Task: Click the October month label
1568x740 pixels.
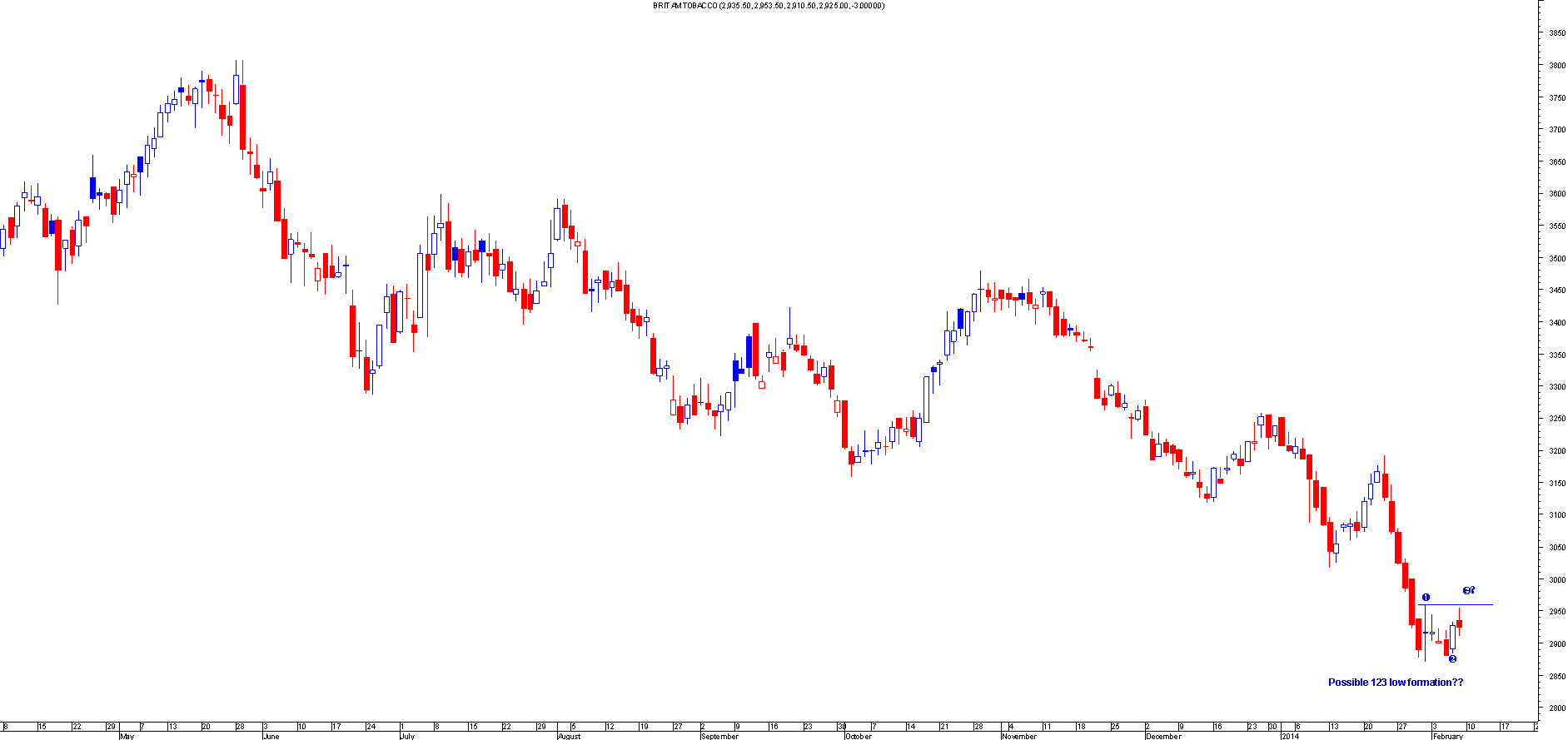Action: click(859, 736)
